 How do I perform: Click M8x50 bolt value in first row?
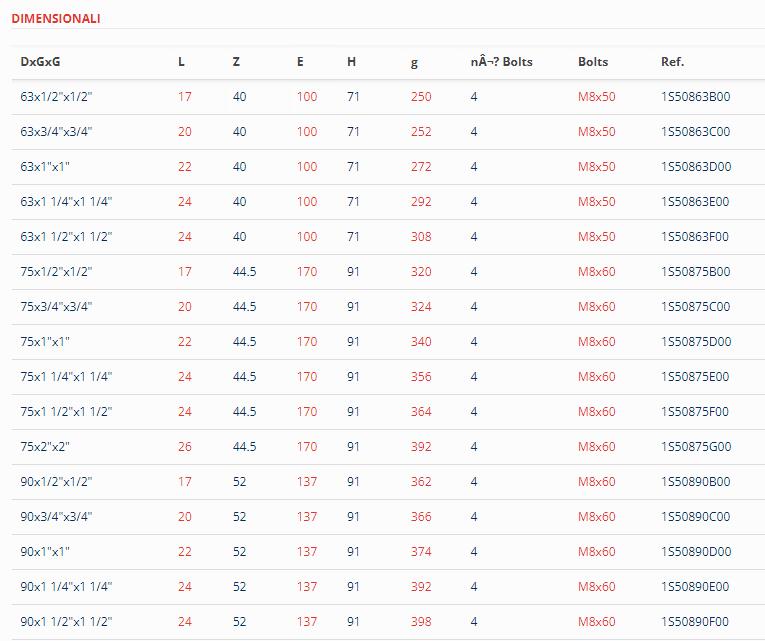(x=596, y=97)
